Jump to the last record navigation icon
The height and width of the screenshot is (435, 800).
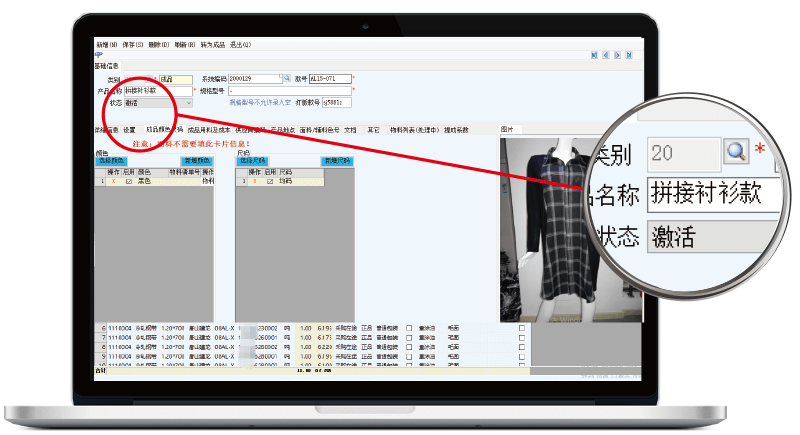[x=629, y=55]
